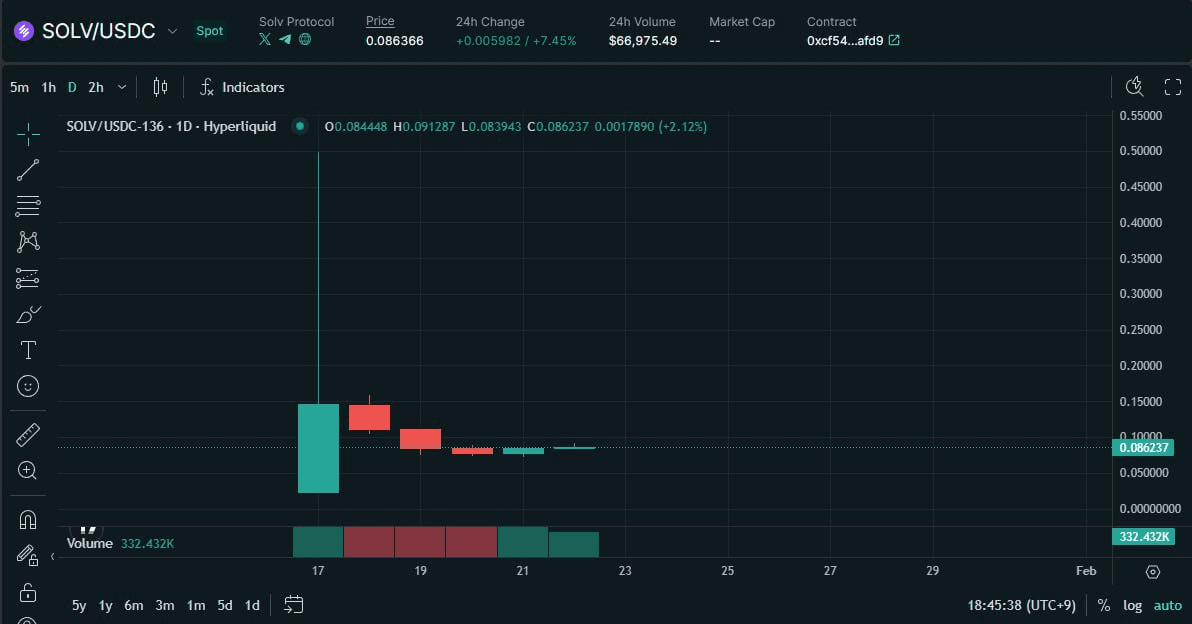This screenshot has width=1192, height=624.
Task: Set chart range to 1d
Action: pyautogui.click(x=252, y=606)
